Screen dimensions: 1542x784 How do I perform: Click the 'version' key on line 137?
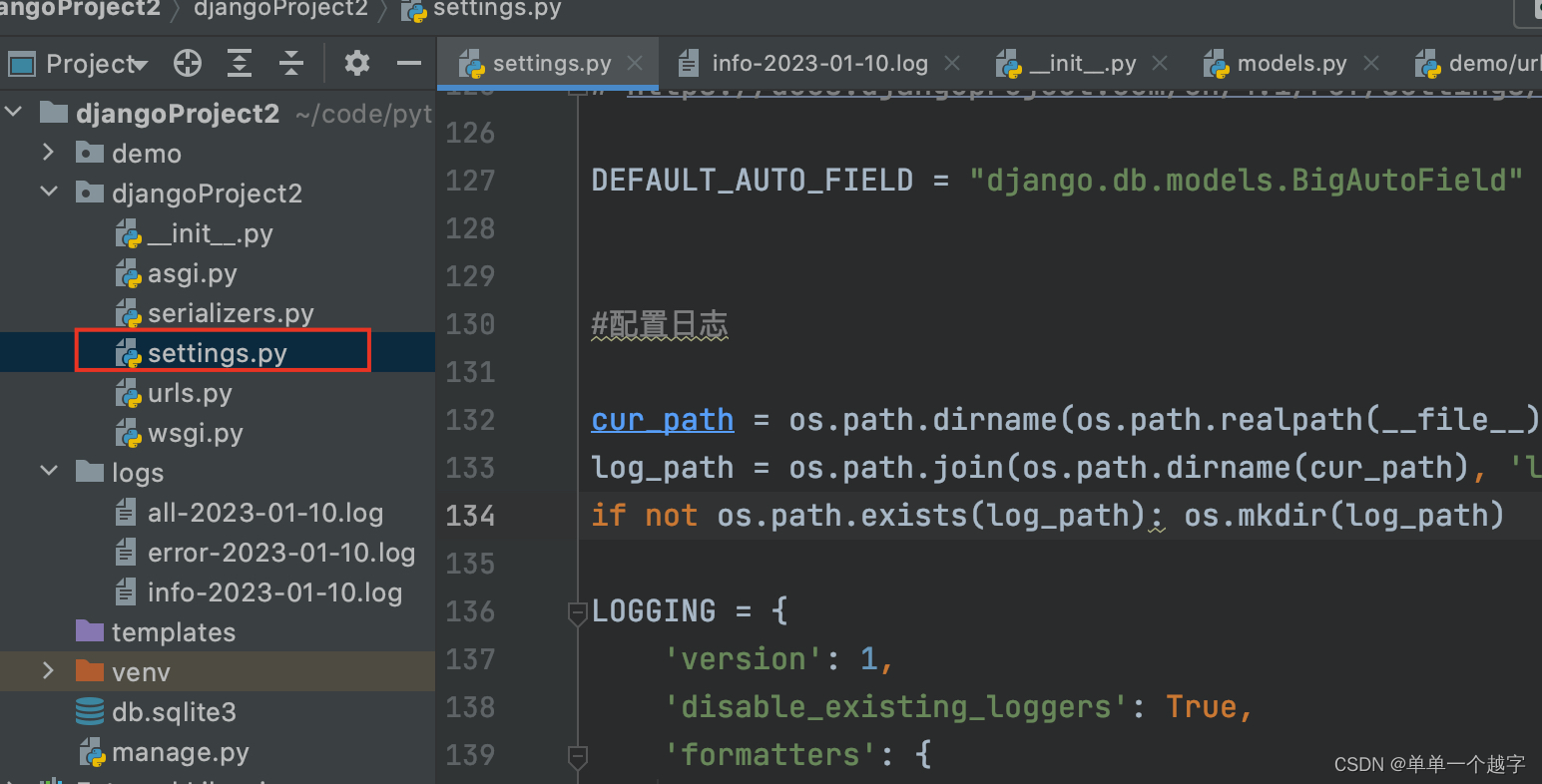(744, 659)
